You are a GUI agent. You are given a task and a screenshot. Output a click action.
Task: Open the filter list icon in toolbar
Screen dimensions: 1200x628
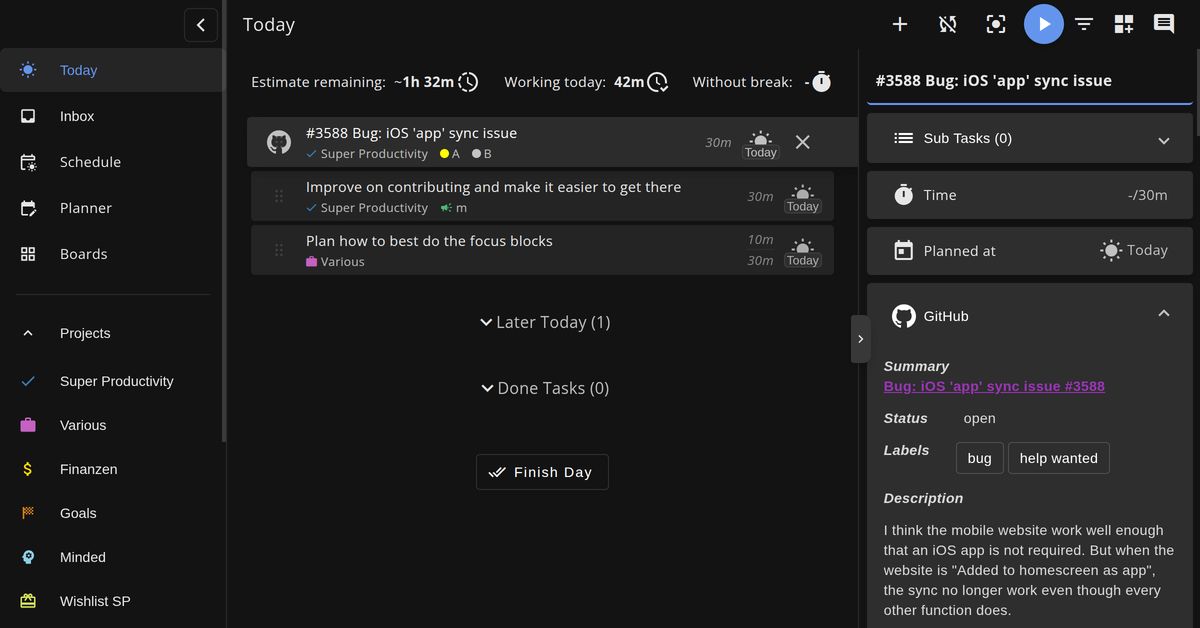[x=1084, y=24]
